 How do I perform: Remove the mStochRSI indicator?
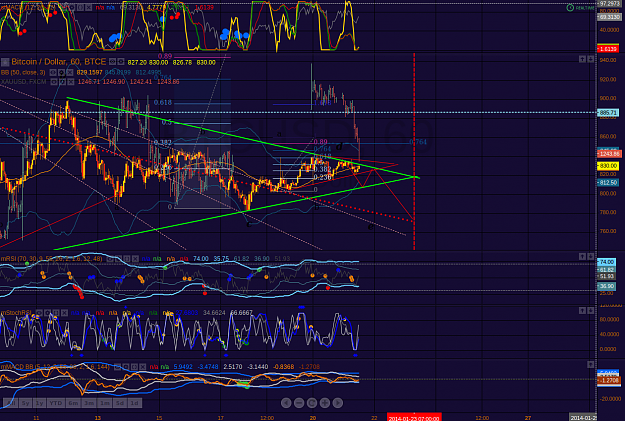tap(65, 313)
